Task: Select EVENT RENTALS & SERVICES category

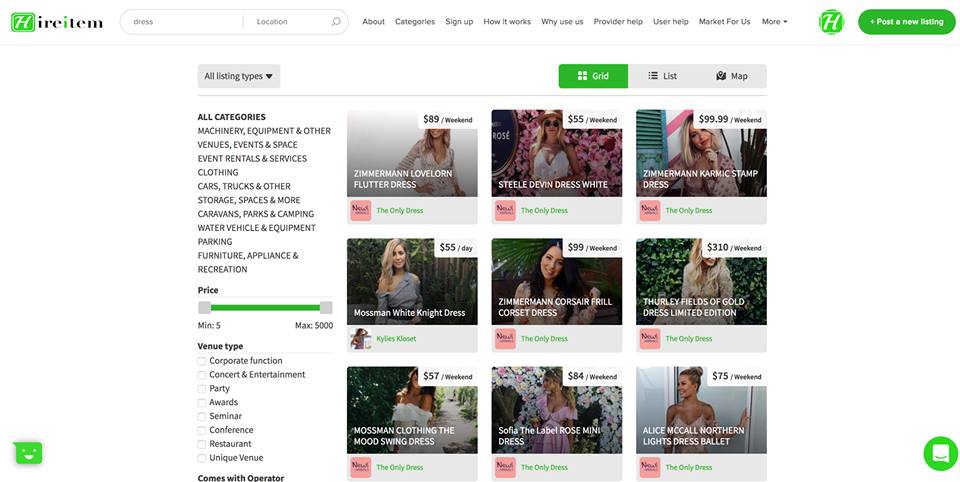Action: [x=252, y=158]
